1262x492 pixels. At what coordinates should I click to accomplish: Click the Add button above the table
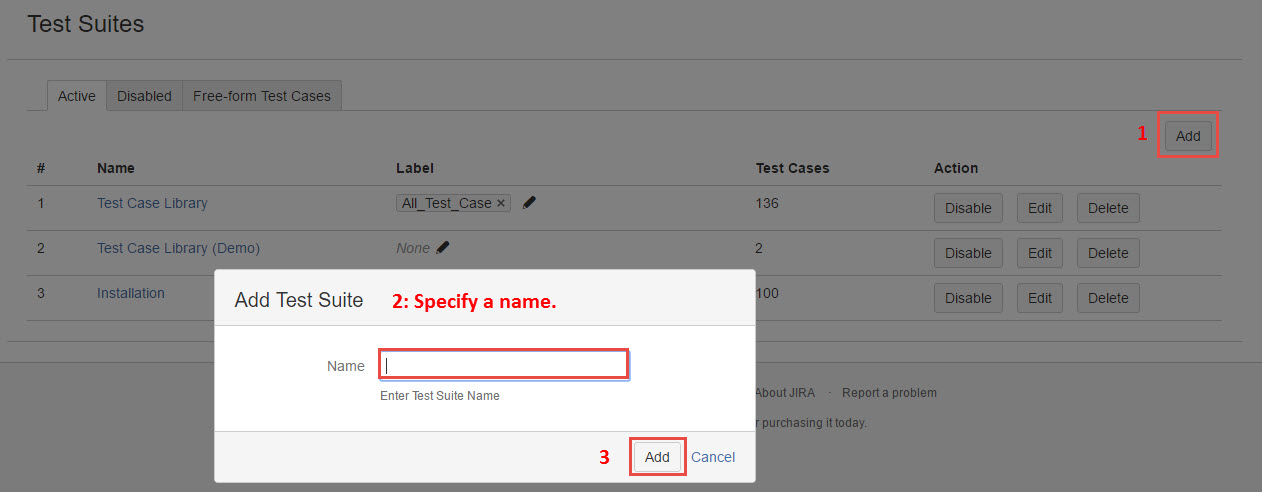pos(1188,136)
